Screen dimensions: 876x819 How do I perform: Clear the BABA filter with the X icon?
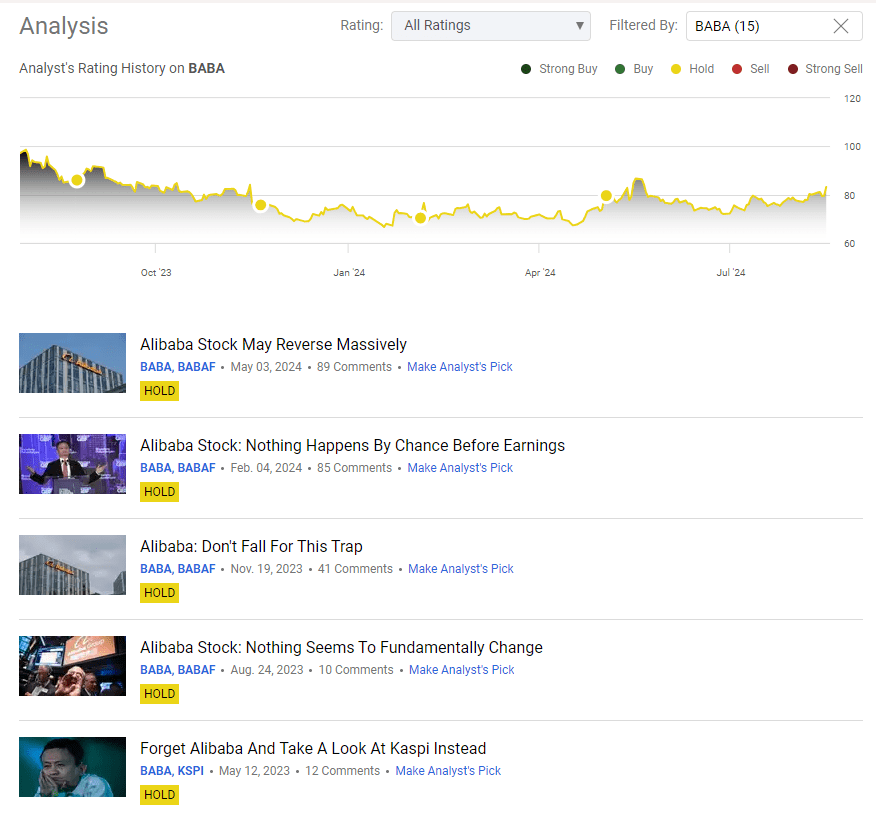(841, 26)
